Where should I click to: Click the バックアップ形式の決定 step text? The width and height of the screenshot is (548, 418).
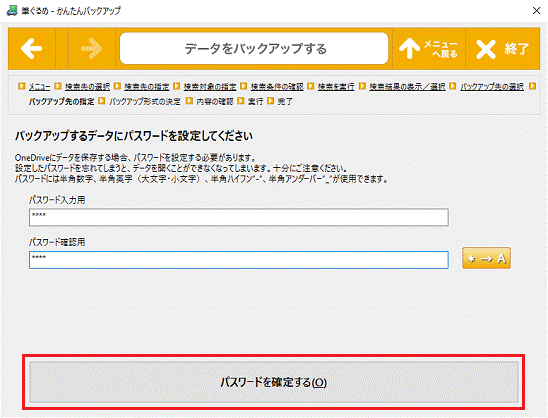pyautogui.click(x=145, y=101)
